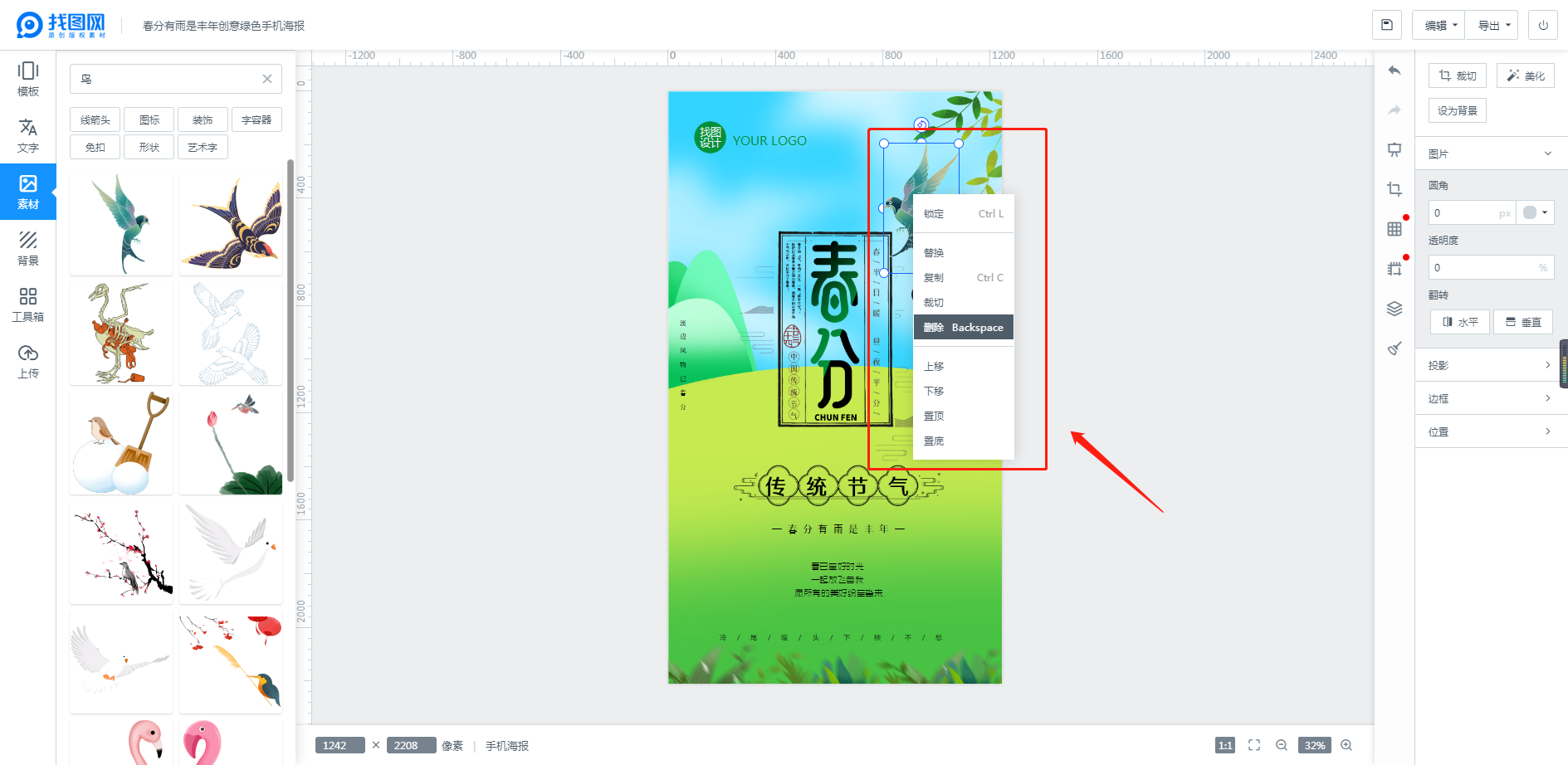Image resolution: width=1568 pixels, height=765 pixels.
Task: Choose 删除 Backspace in context menu
Action: point(964,327)
